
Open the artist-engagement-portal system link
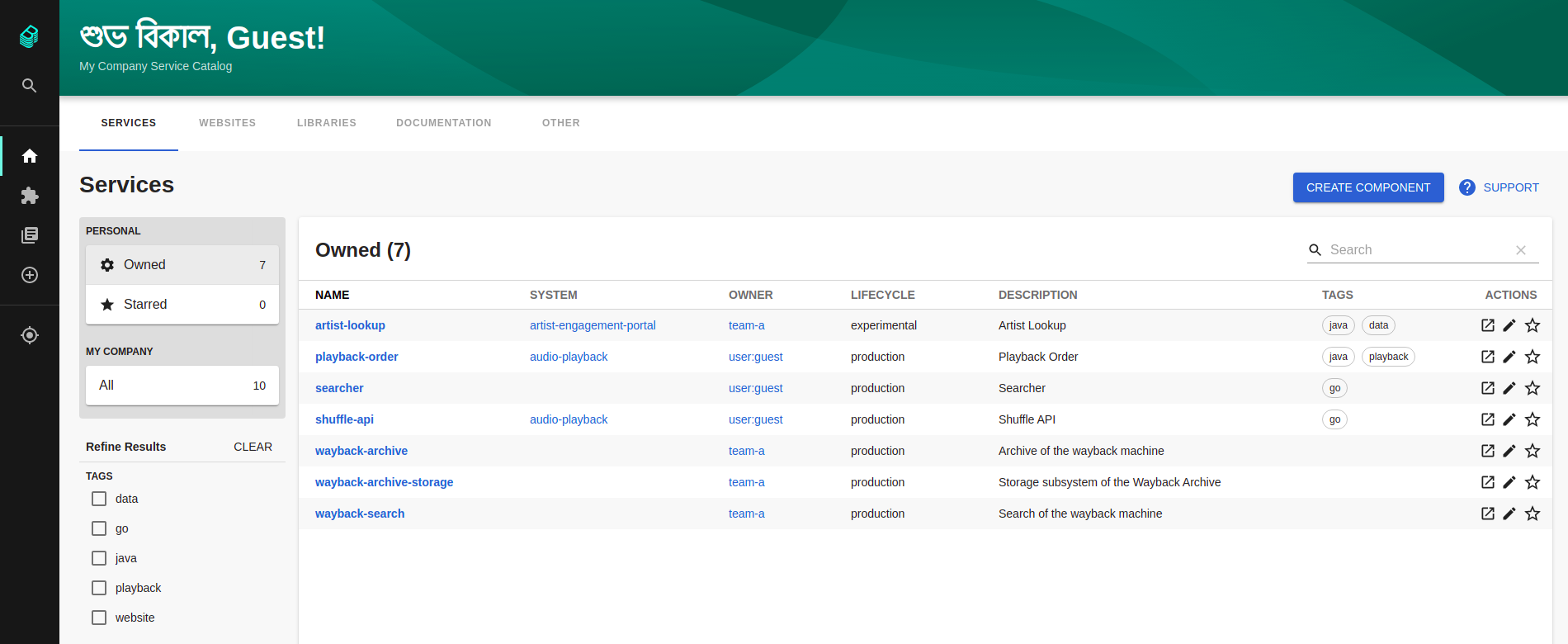tap(593, 325)
